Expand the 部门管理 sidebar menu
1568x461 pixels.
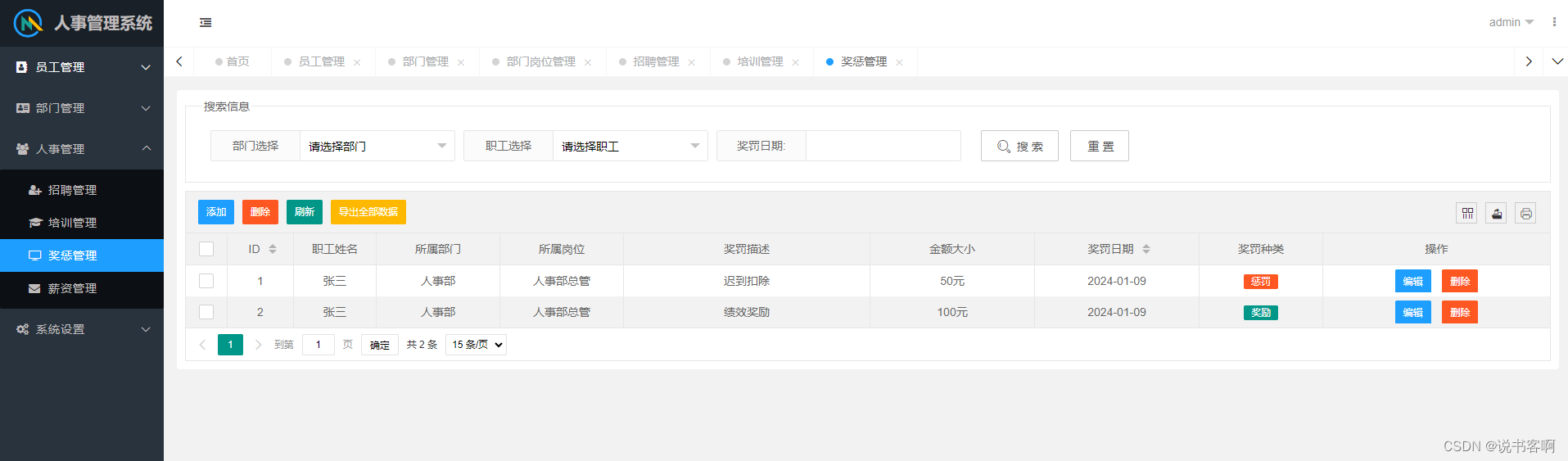[82, 108]
